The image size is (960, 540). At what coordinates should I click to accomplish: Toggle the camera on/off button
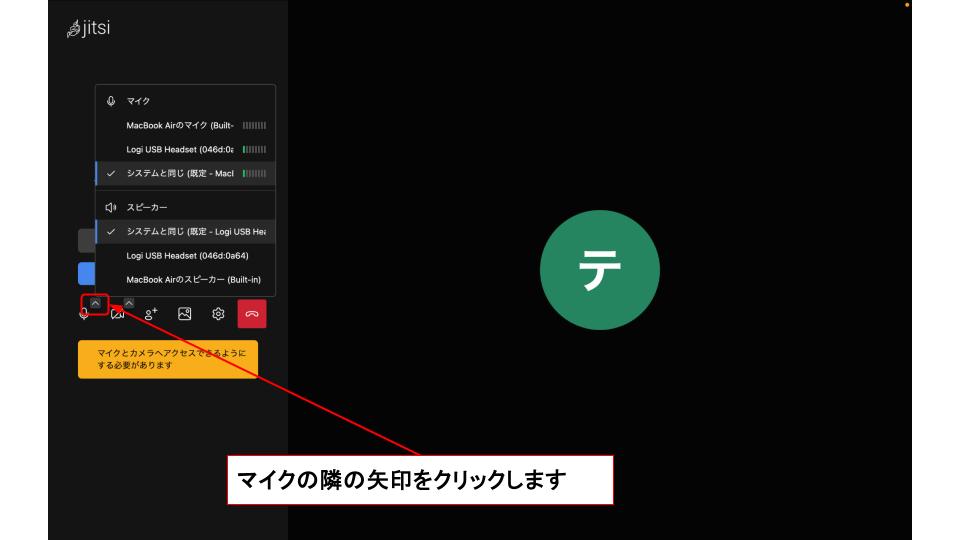(x=117, y=314)
